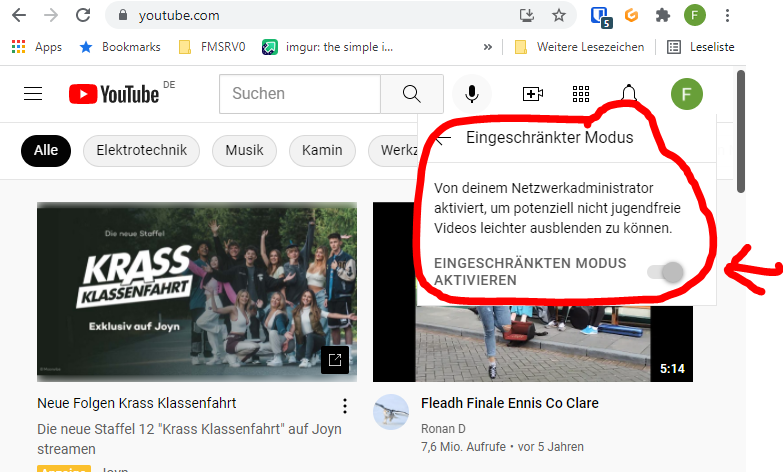Open the Krass Klassenfahrt ad thumbnail
The height and width of the screenshot is (472, 783).
(x=197, y=292)
